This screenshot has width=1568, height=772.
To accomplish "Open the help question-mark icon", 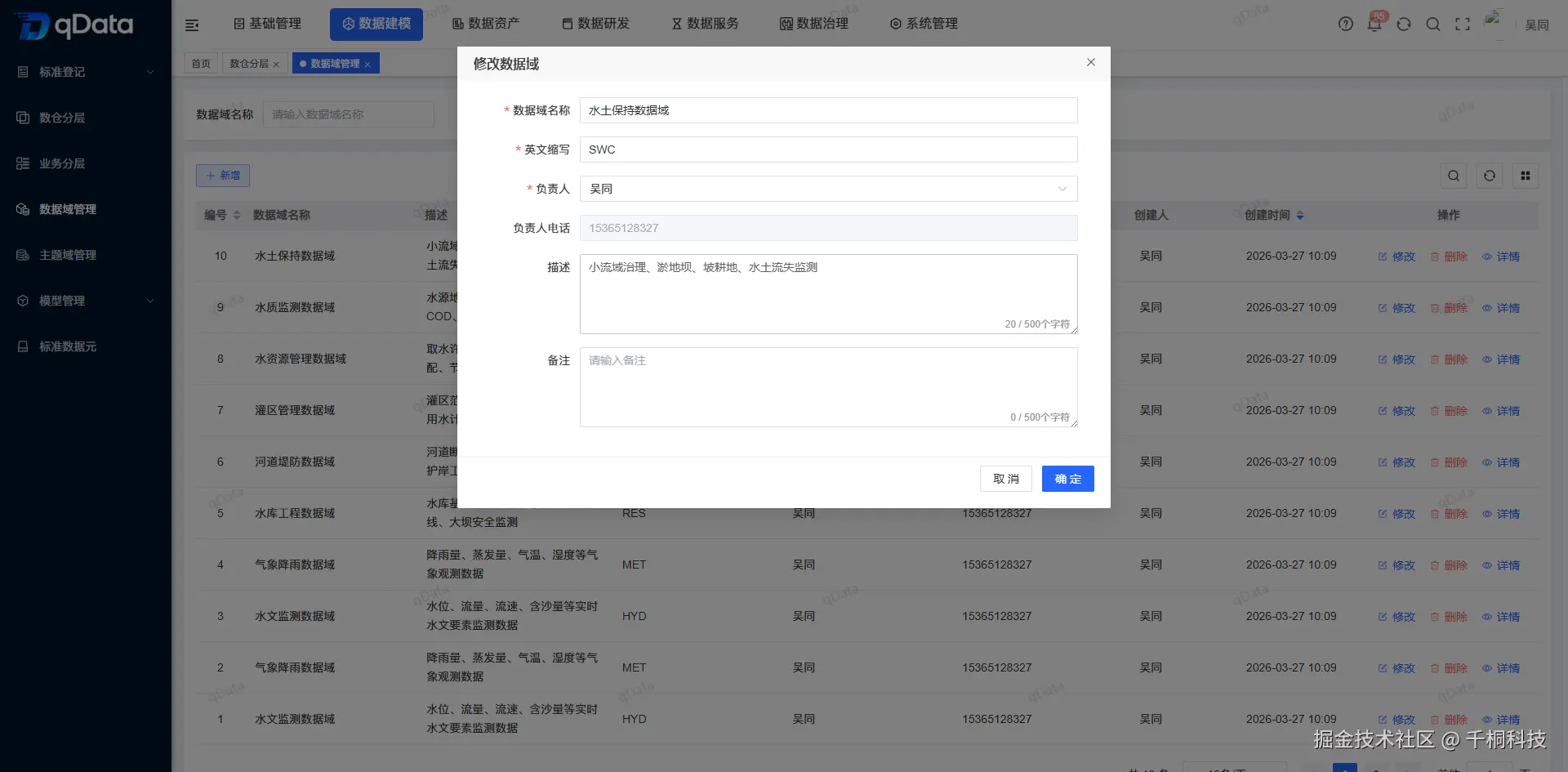I will 1345,24.
